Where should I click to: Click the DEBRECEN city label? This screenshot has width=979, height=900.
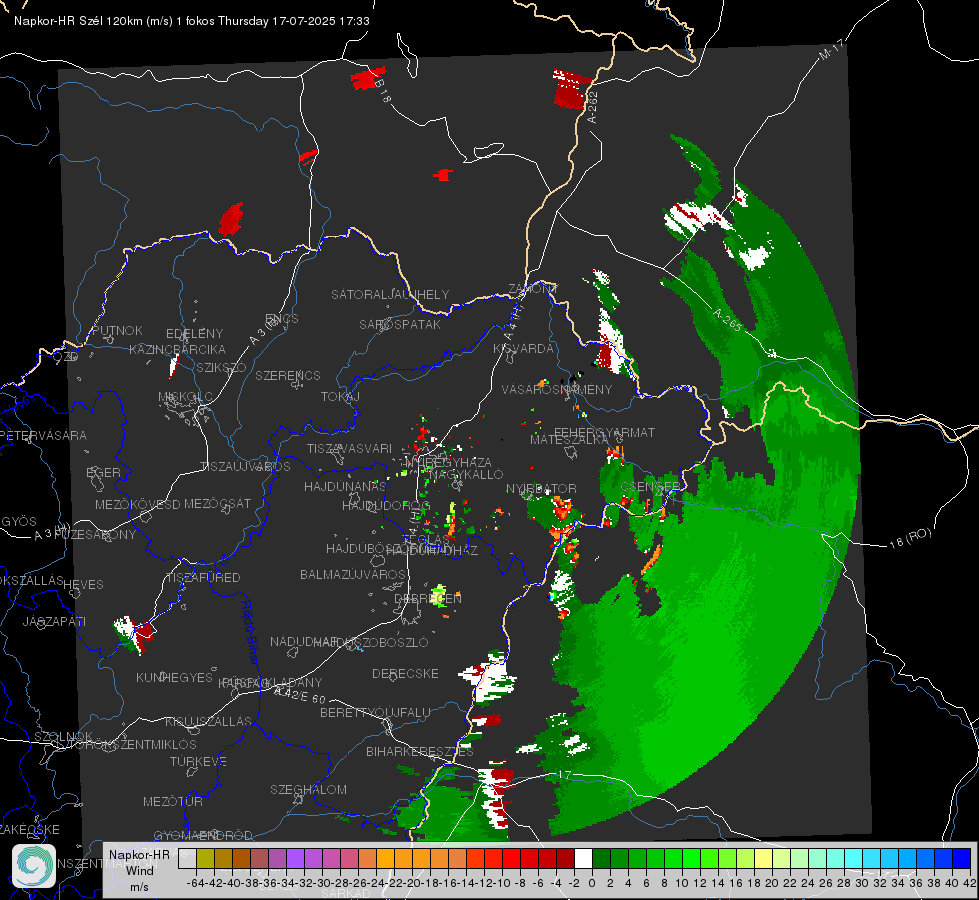tap(428, 598)
